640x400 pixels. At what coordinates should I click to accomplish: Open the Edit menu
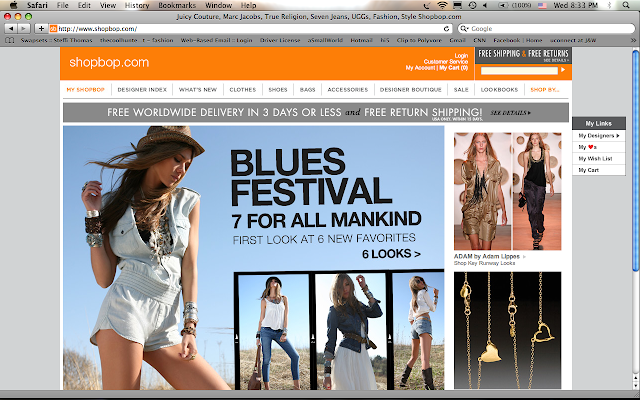(84, 5)
